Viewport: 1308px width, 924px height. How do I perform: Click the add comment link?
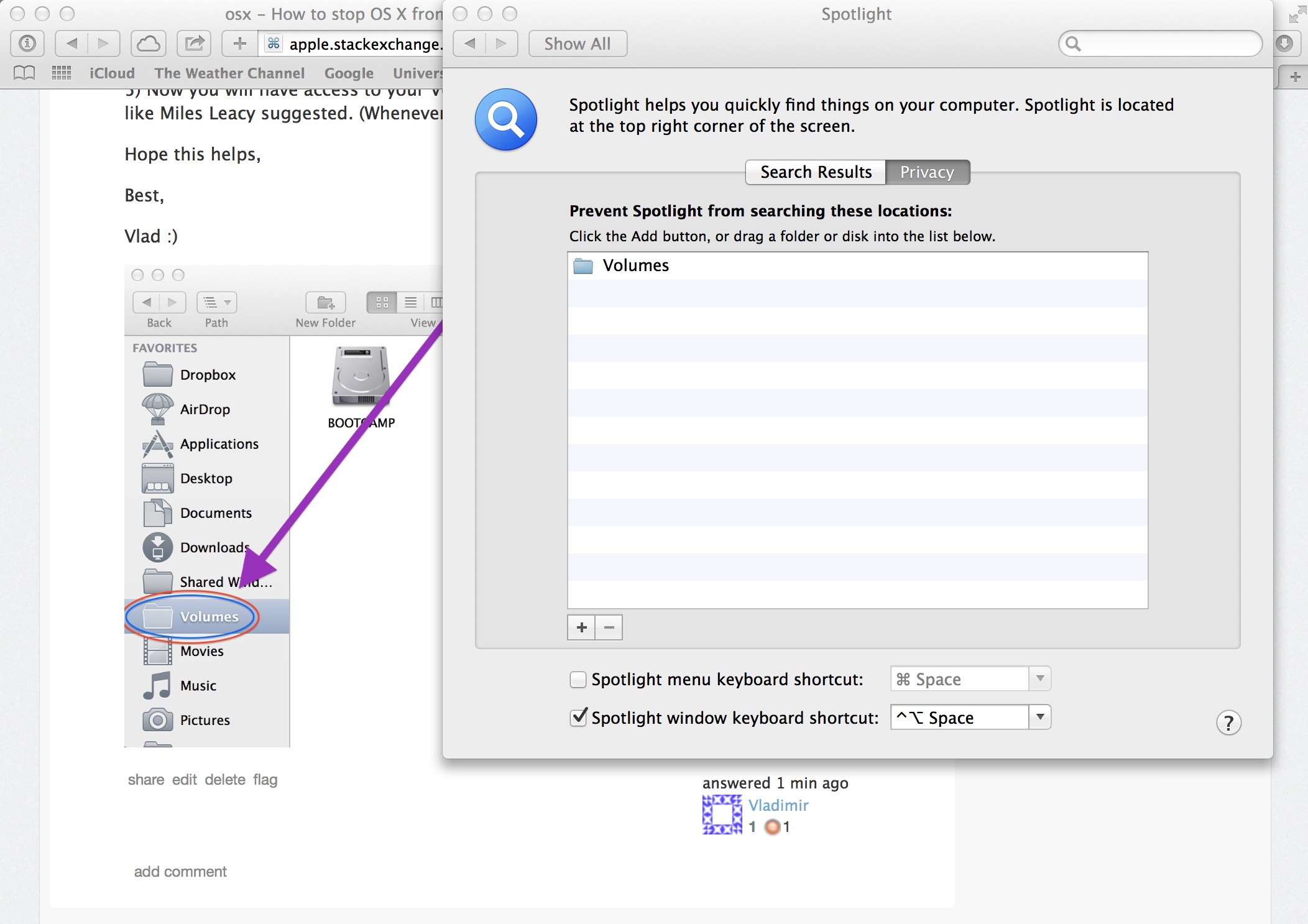180,872
